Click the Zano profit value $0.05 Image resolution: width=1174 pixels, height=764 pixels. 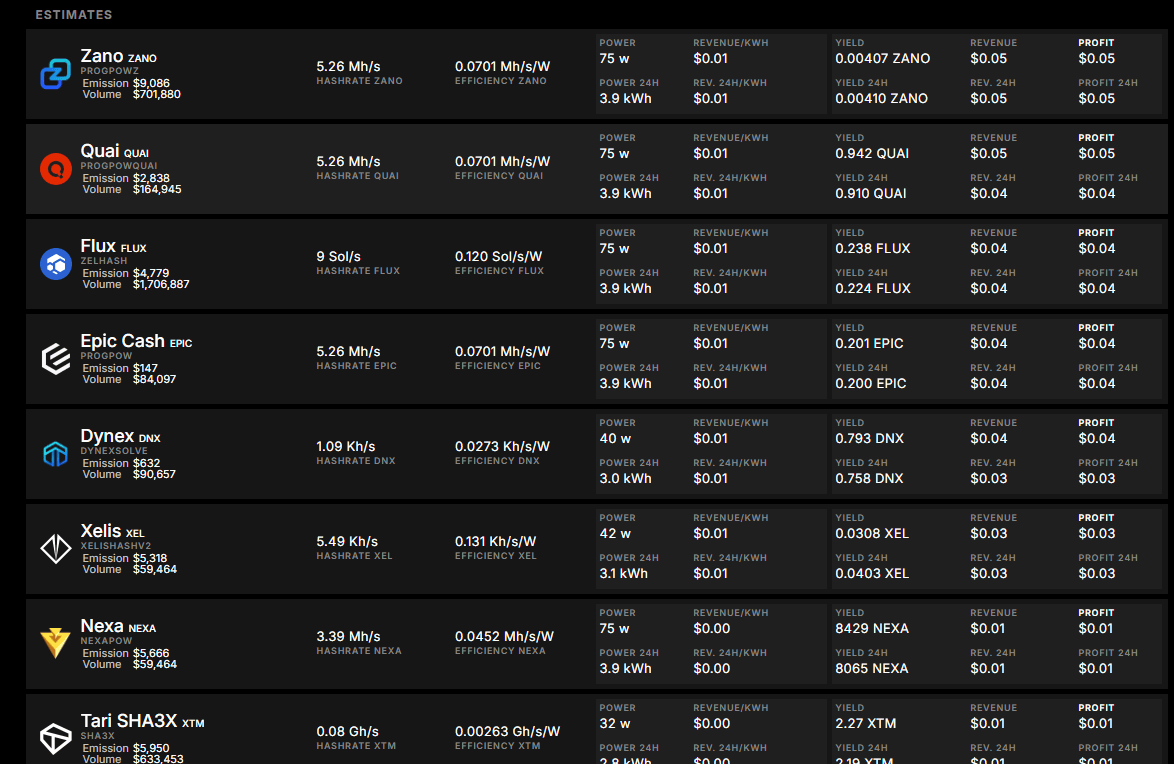[1096, 59]
